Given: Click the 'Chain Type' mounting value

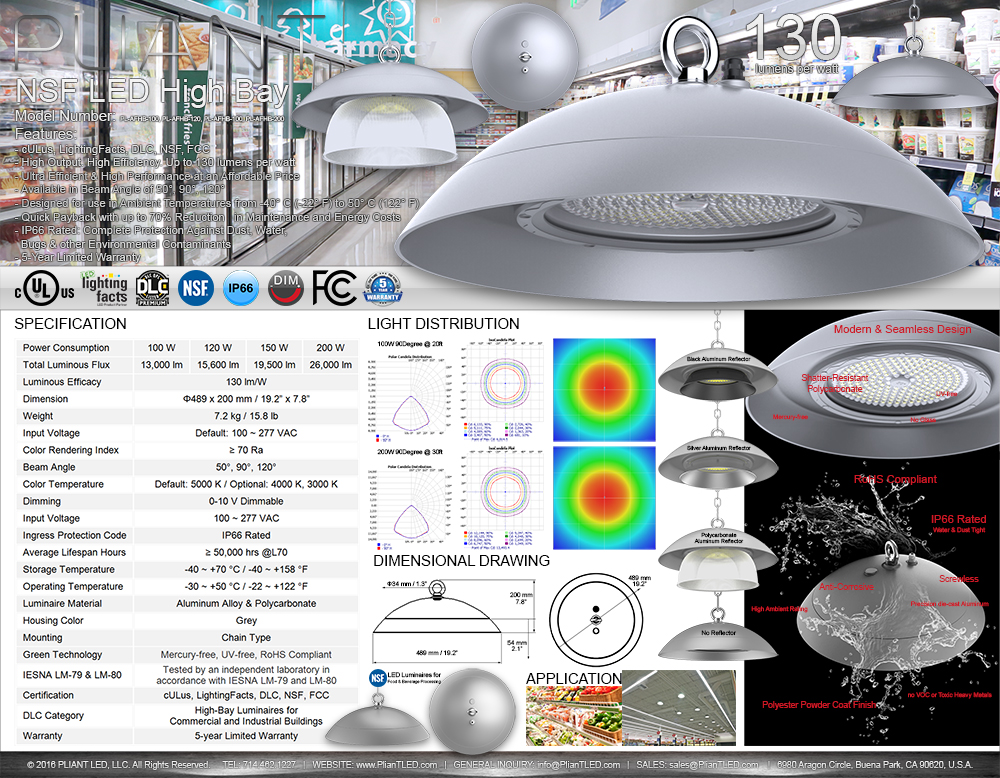Looking at the screenshot, I should coord(246,638).
